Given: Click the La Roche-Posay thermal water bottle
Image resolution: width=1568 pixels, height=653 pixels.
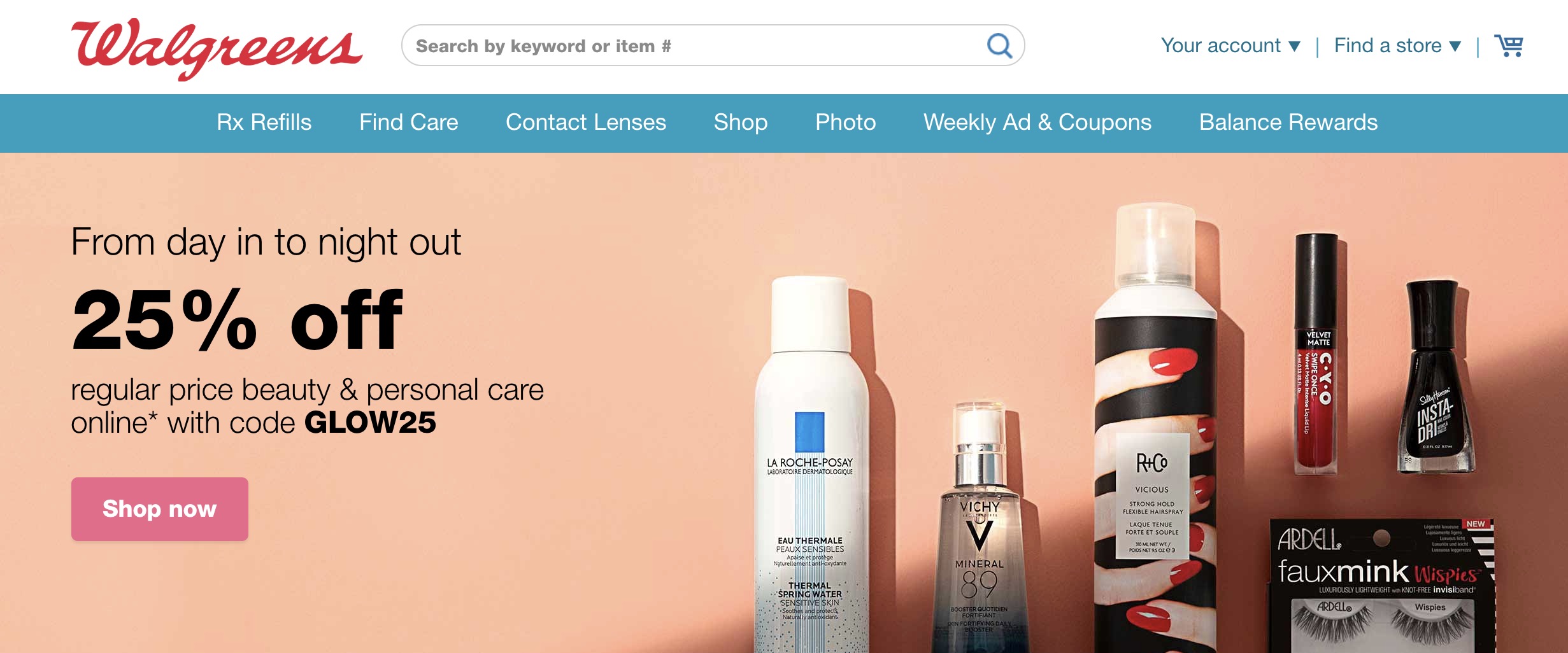Looking at the screenshot, I should coord(810,465).
